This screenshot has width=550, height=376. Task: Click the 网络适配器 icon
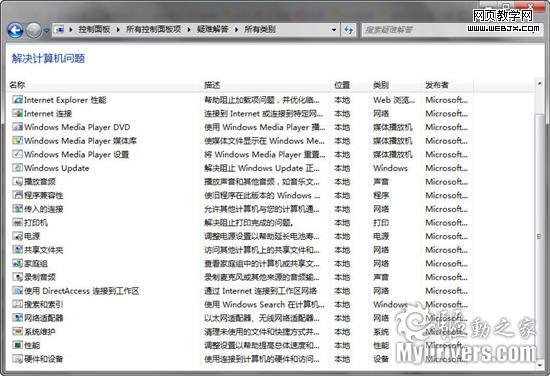[x=18, y=318]
